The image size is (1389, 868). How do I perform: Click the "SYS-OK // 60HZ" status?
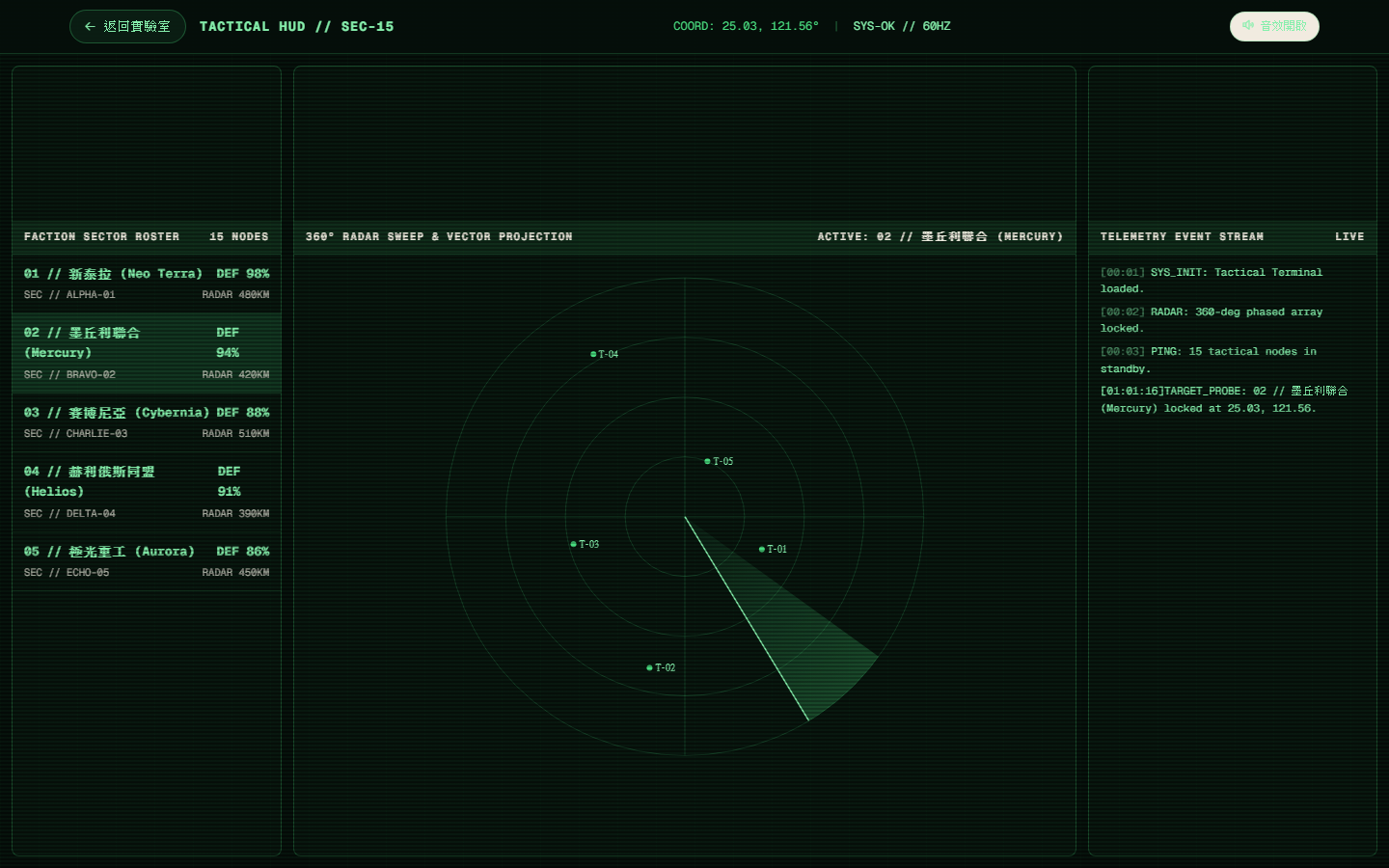click(x=902, y=26)
